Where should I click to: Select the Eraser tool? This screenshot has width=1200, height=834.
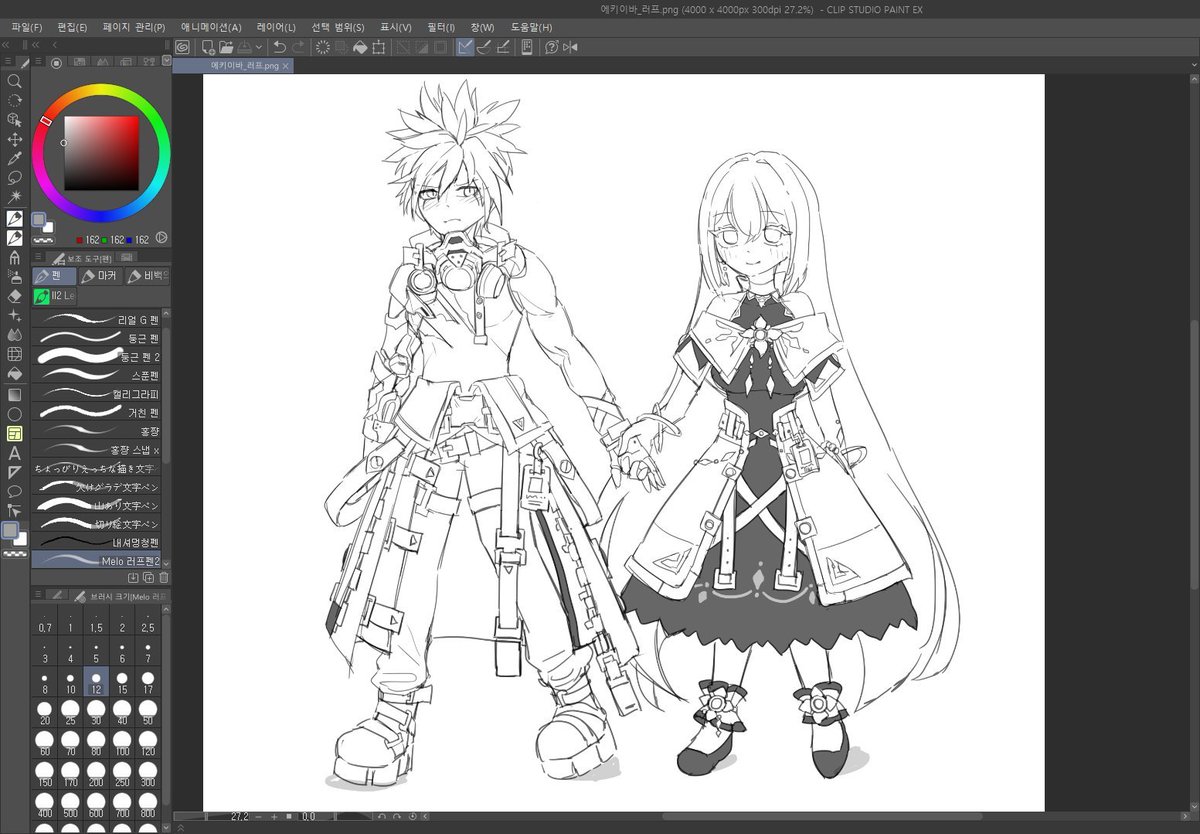click(x=15, y=296)
